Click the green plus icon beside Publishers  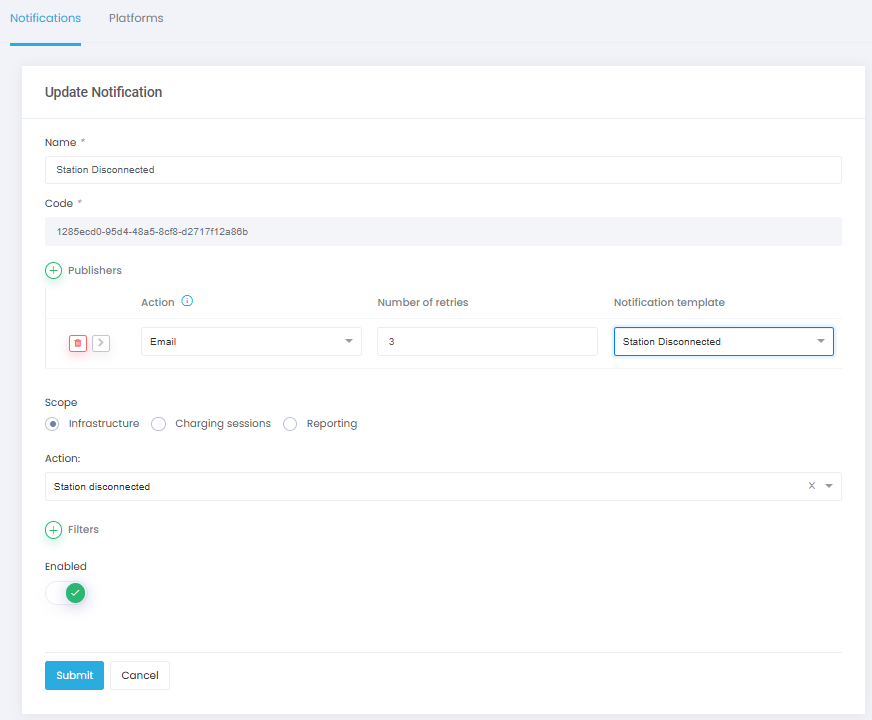[x=54, y=270]
